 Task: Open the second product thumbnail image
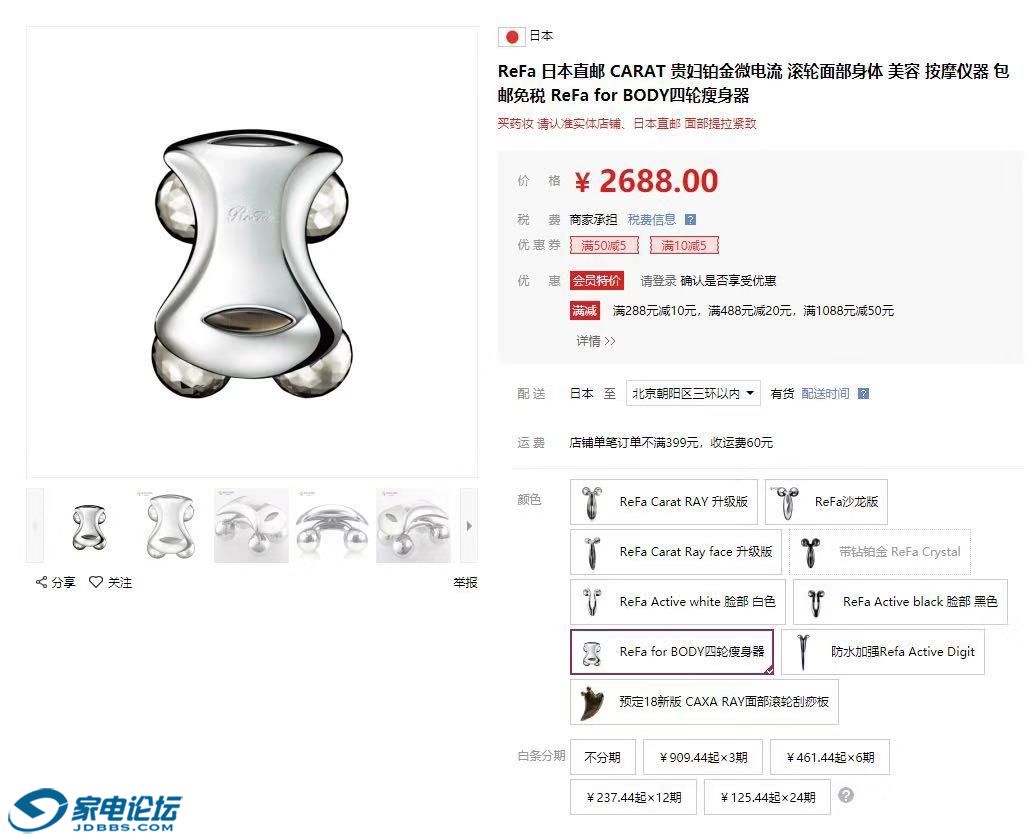pos(170,526)
